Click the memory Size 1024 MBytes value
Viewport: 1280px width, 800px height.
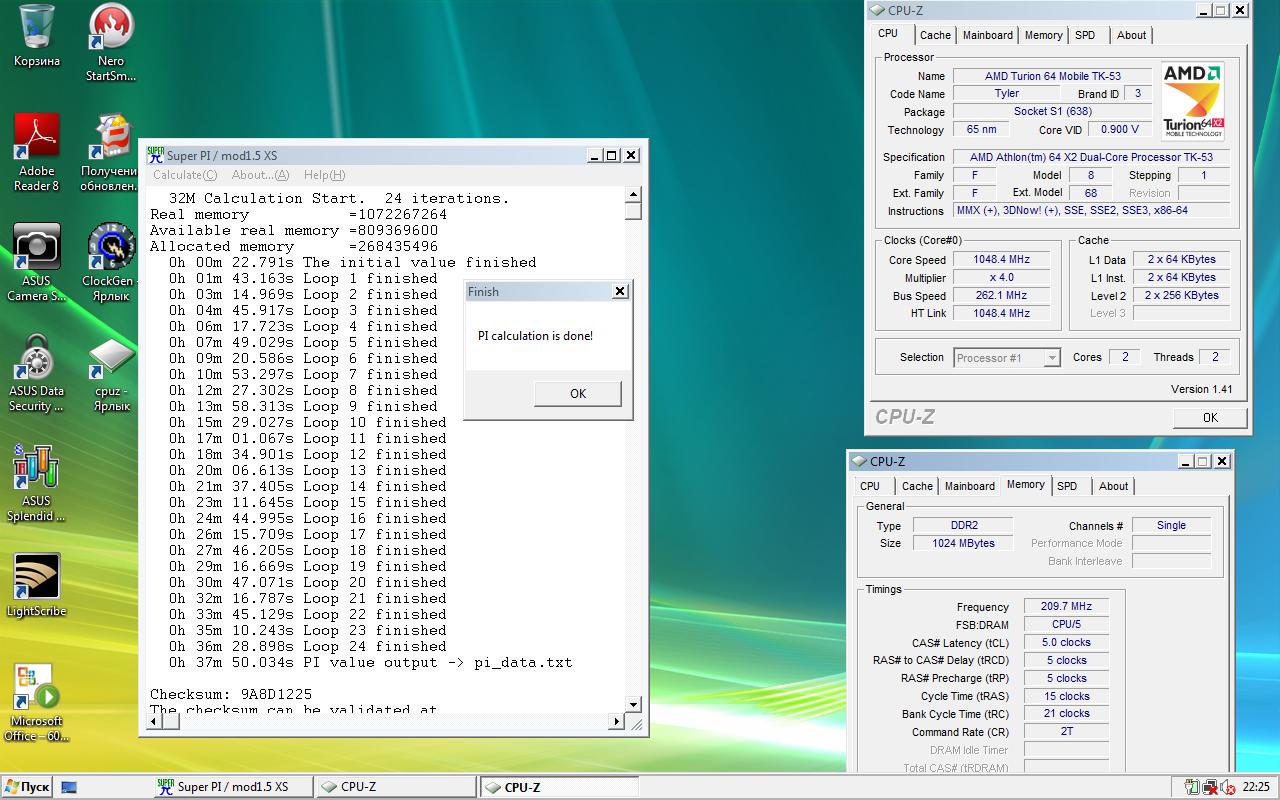963,543
